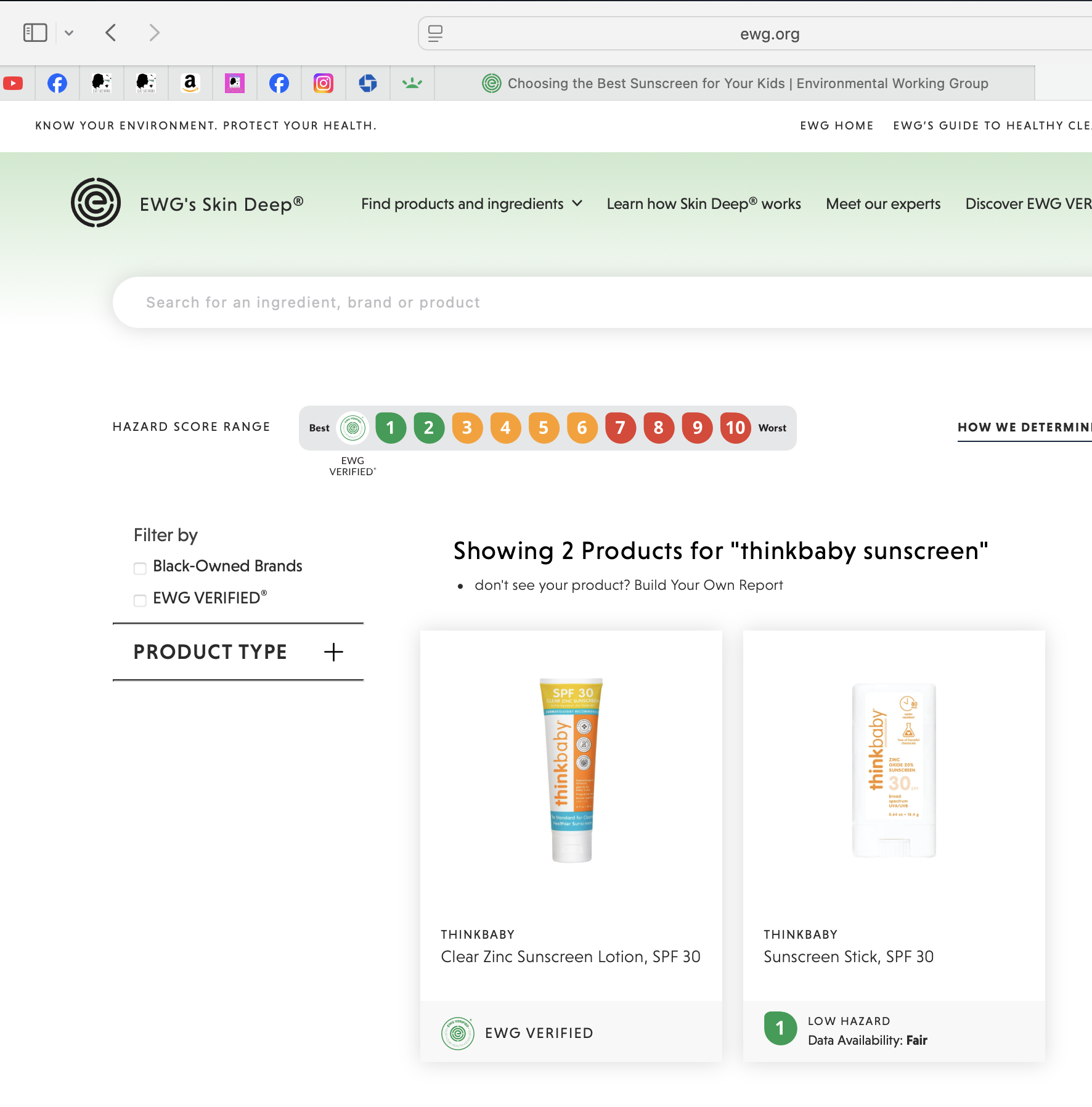The height and width of the screenshot is (1107, 1092).
Task: Toggle the Safari sidebar button
Action: click(35, 33)
